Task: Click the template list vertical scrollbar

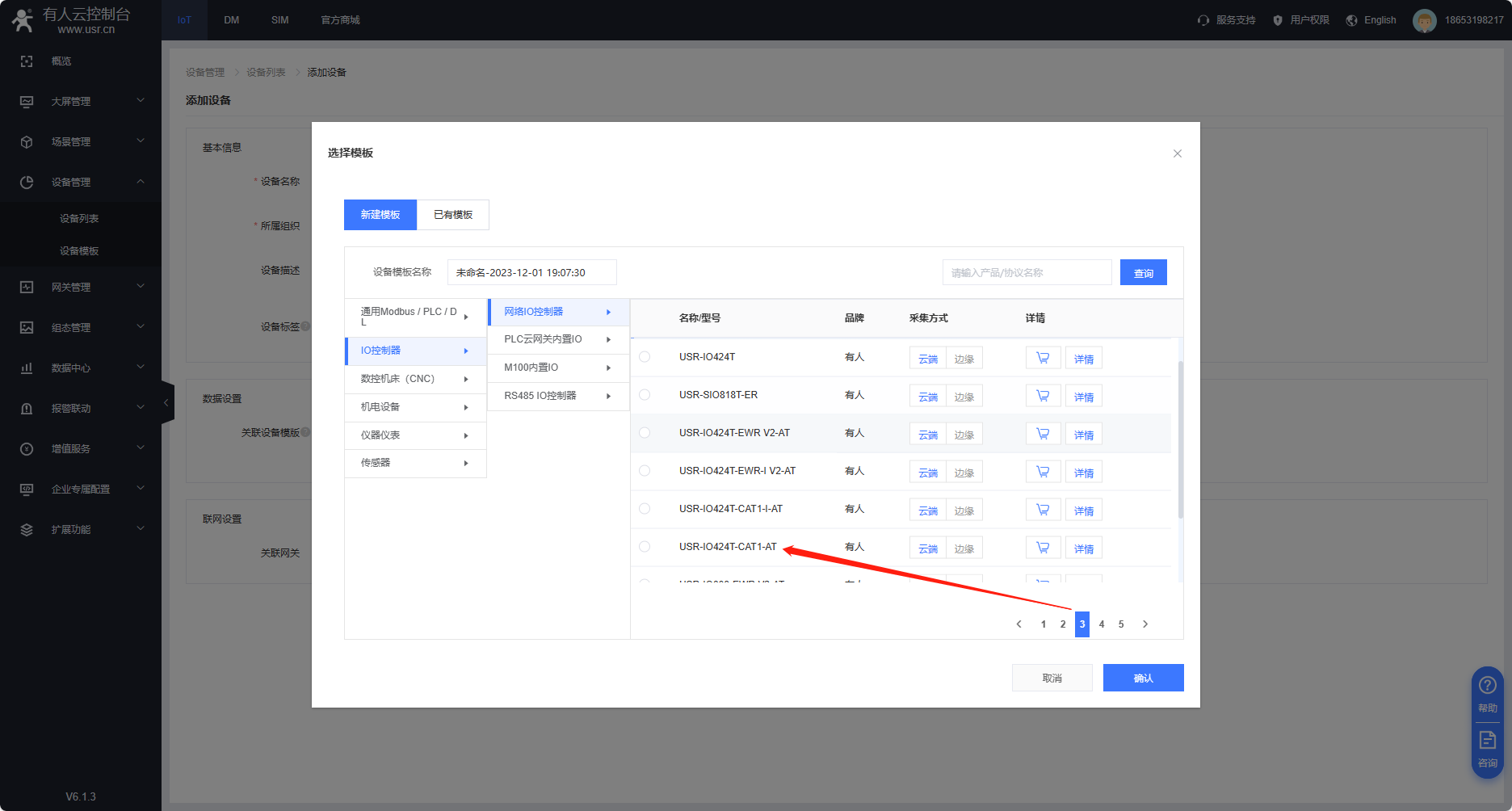Action: pyautogui.click(x=1181, y=439)
